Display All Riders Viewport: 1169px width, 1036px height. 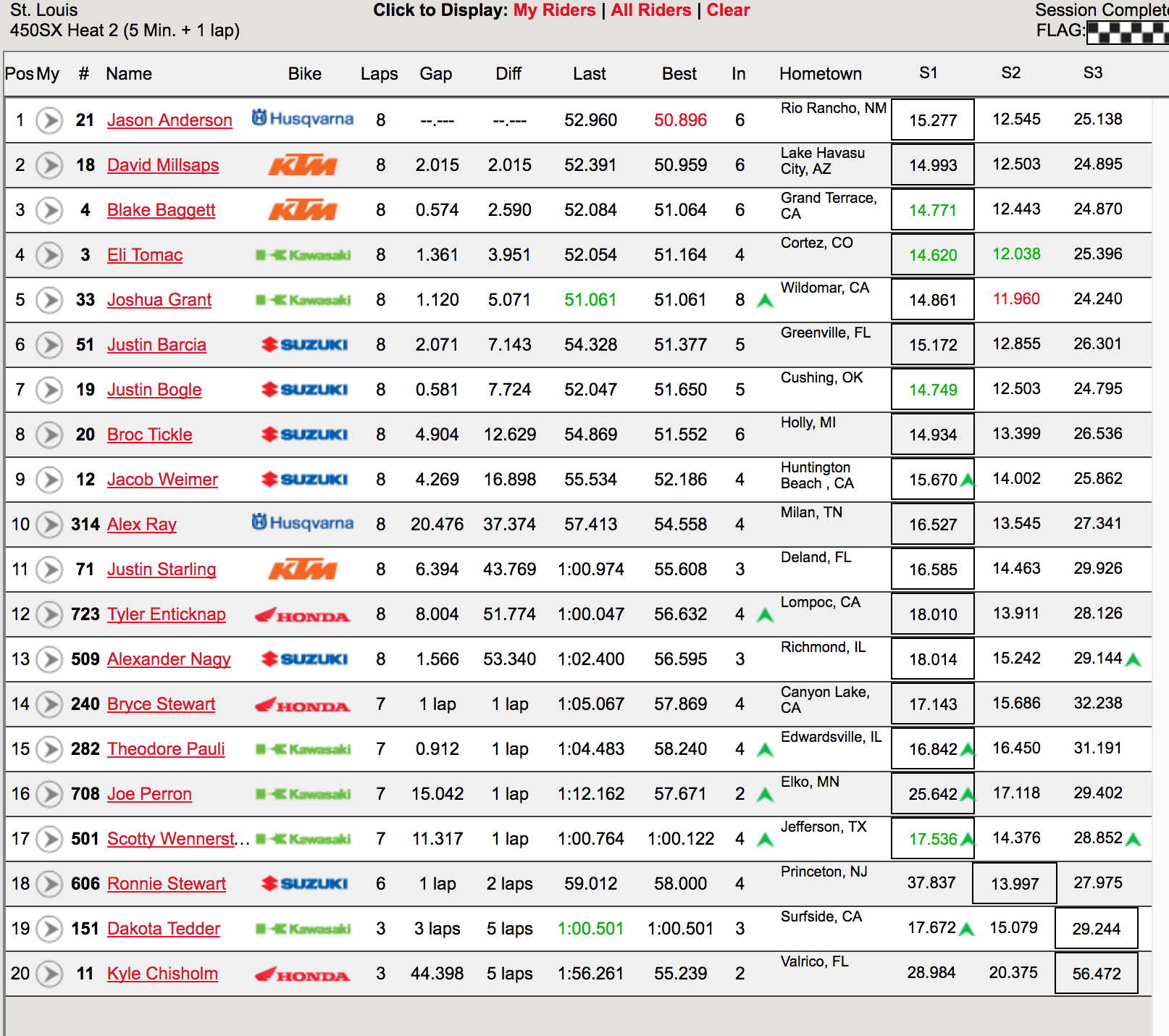pyautogui.click(x=651, y=10)
